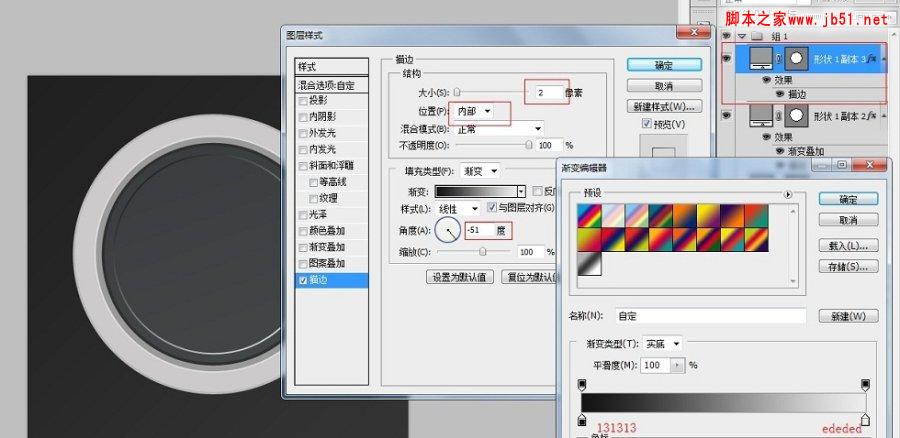Tick the 等高线 sub-option checkbox
This screenshot has width=900, height=438.
313,183
